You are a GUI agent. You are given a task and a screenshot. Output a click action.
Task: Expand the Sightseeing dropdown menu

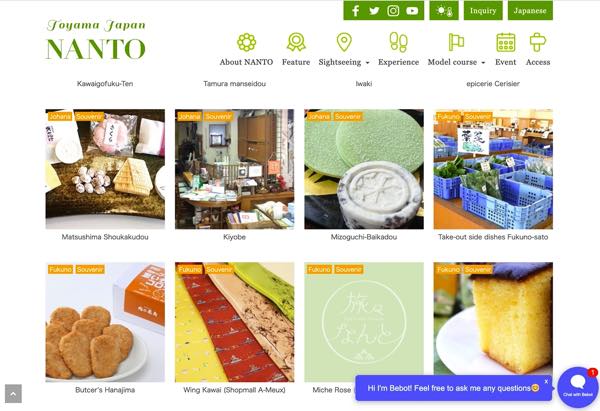tap(344, 62)
